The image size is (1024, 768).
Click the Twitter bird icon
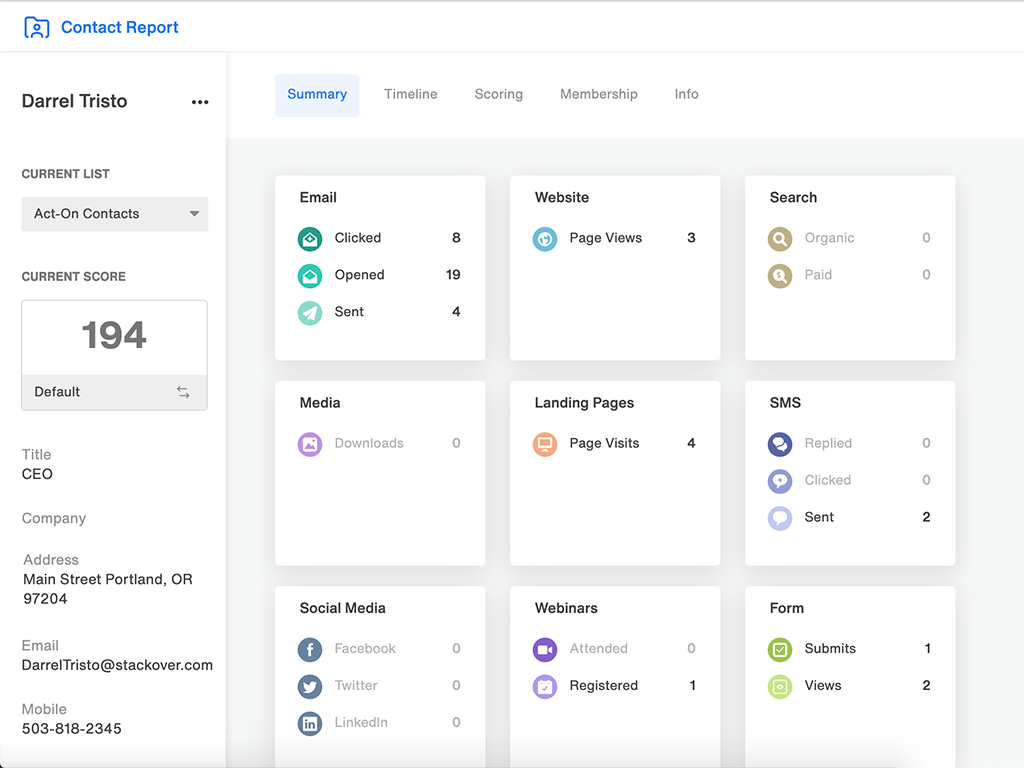tap(310, 686)
